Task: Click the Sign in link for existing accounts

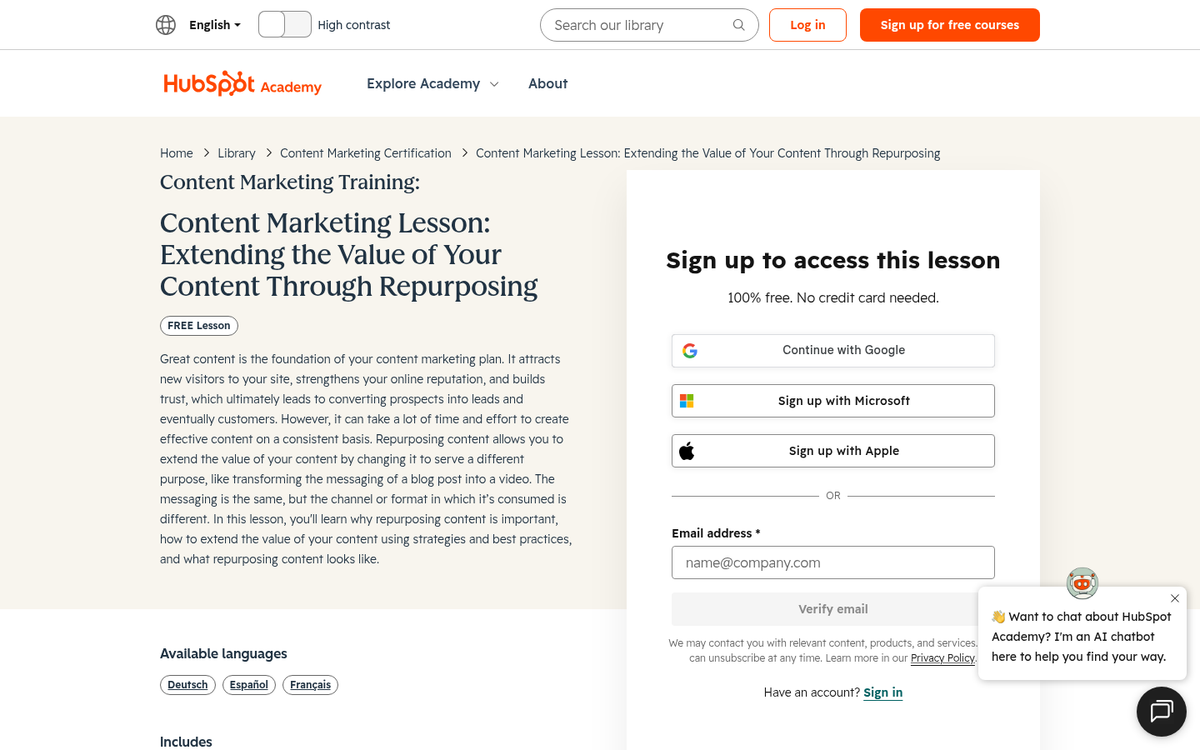Action: (882, 692)
